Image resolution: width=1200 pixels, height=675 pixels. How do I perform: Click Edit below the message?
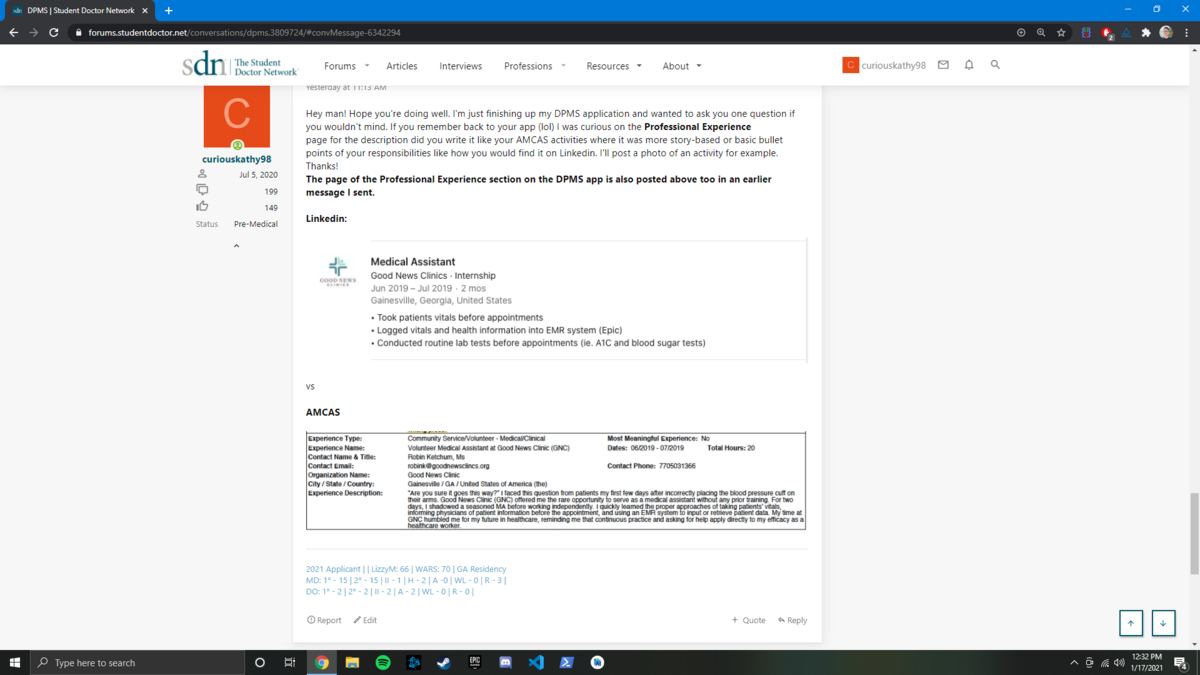coord(365,620)
